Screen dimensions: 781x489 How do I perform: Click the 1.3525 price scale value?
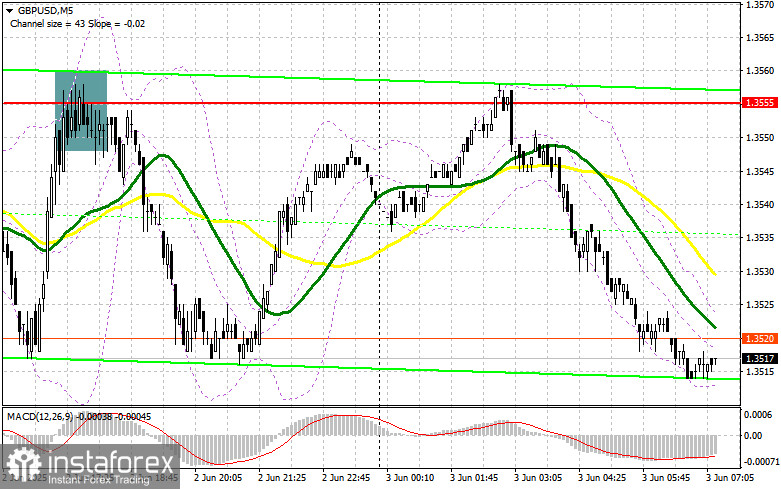(x=760, y=304)
